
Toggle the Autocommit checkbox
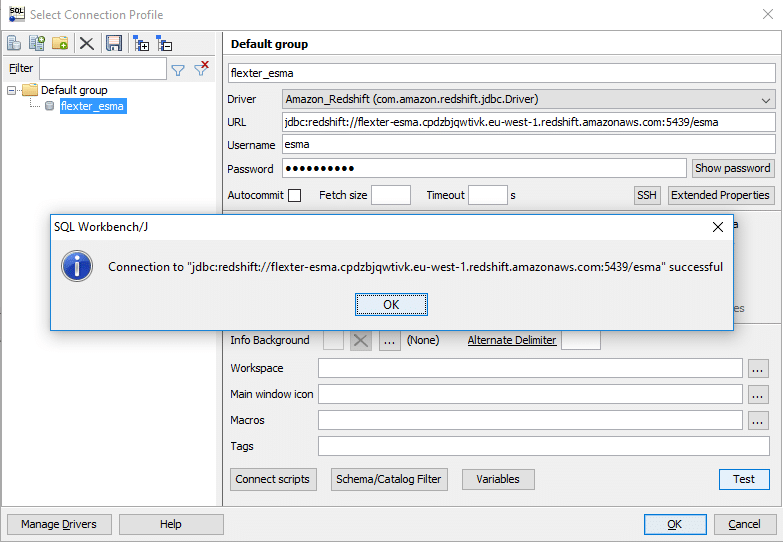click(x=295, y=195)
